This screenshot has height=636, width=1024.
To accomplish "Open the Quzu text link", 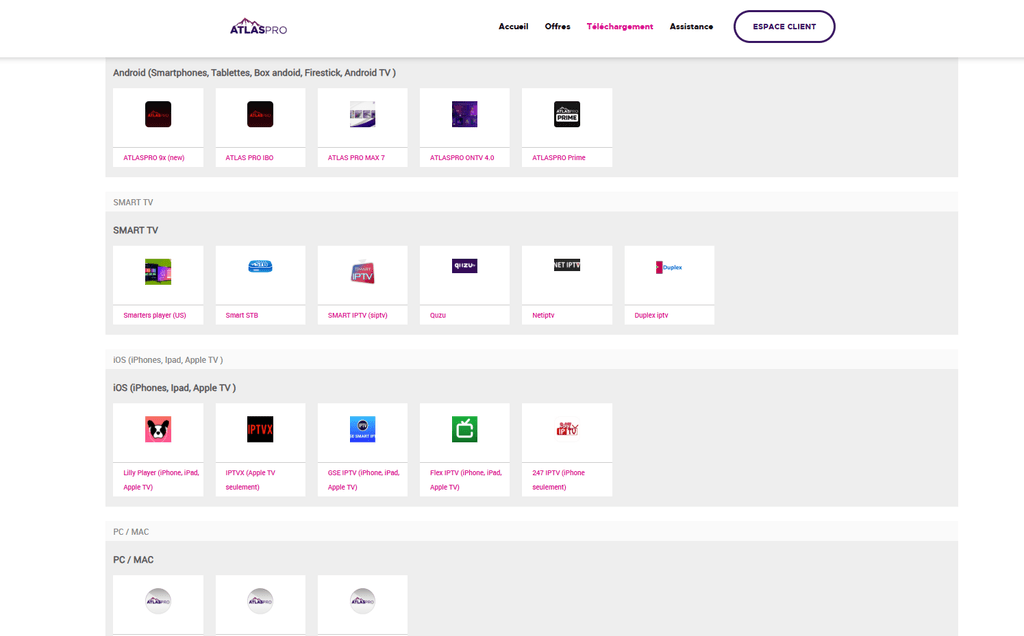I will point(438,315).
